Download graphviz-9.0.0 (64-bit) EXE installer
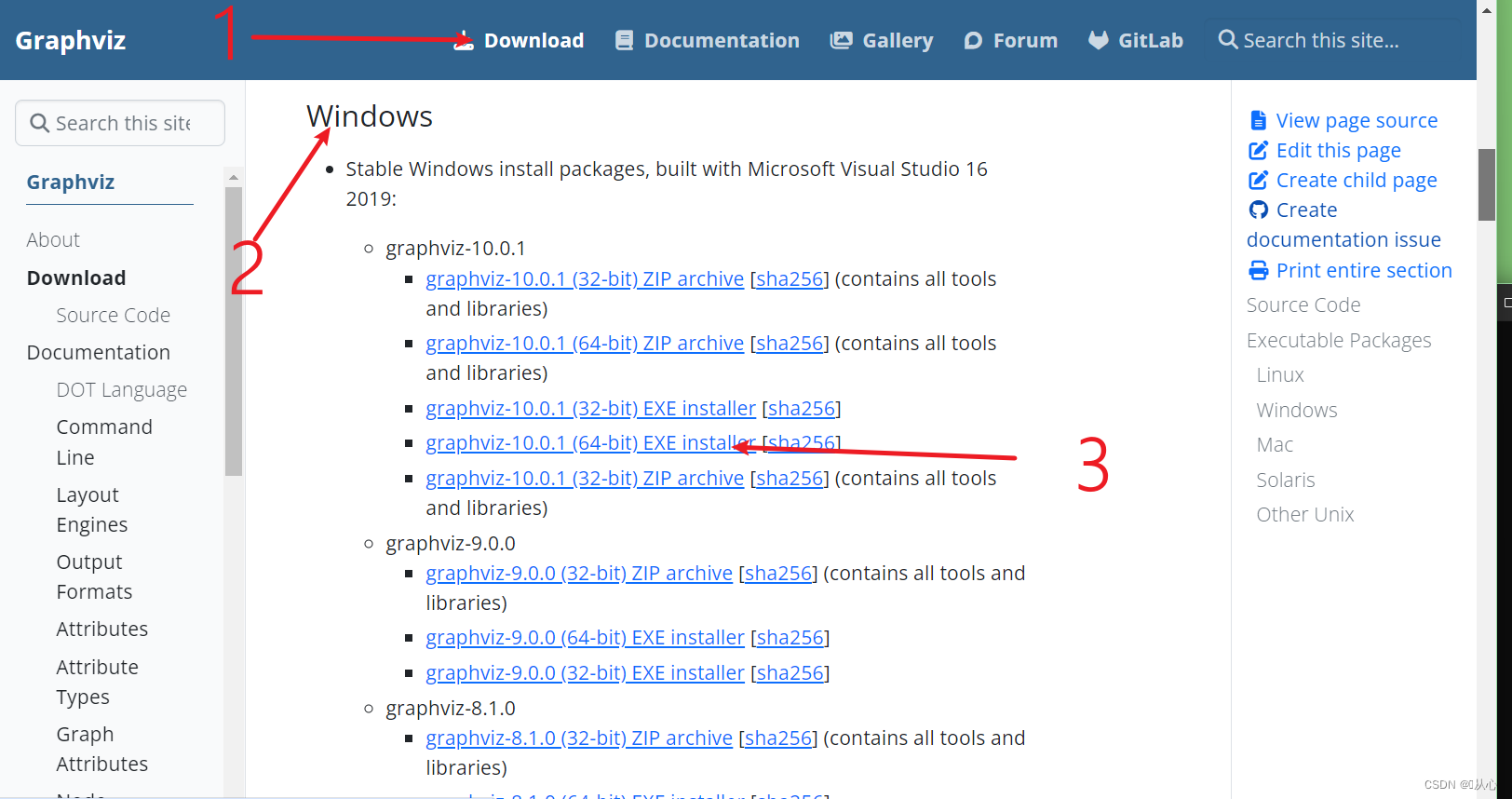The image size is (1512, 799). 585,638
